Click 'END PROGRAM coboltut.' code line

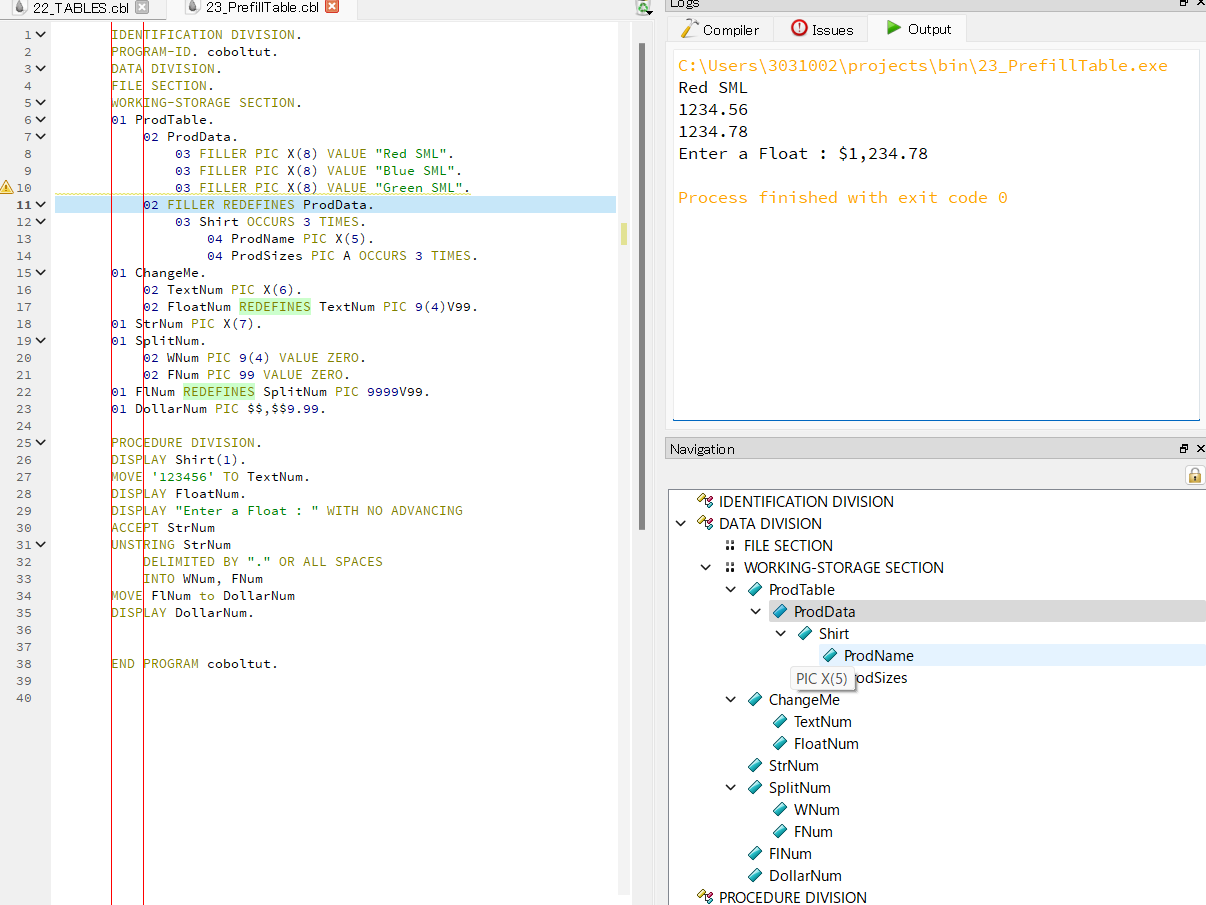click(x=194, y=663)
